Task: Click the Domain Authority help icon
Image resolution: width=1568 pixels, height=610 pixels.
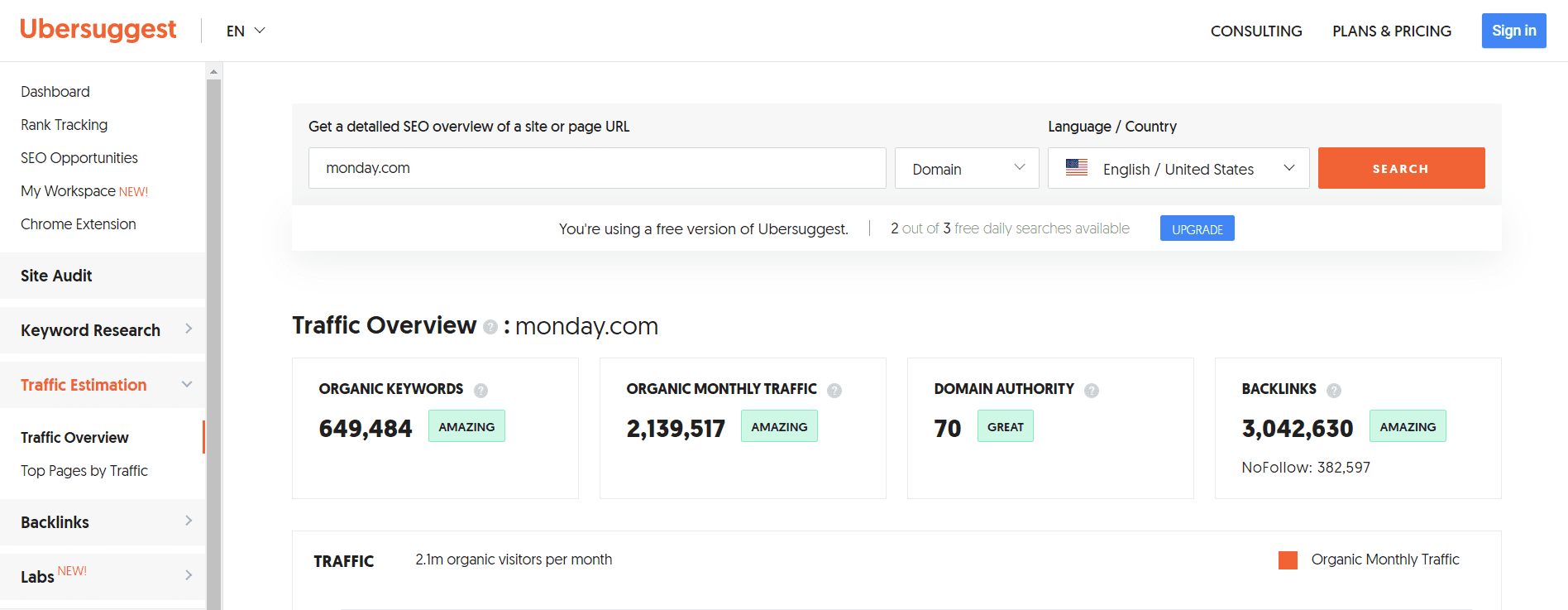Action: coord(1092,390)
